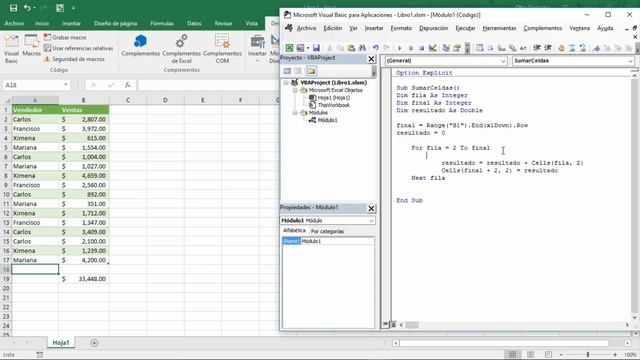Undo last action in Excel title bar
Image resolution: width=640 pixels, height=360 pixels.
coord(27,8)
